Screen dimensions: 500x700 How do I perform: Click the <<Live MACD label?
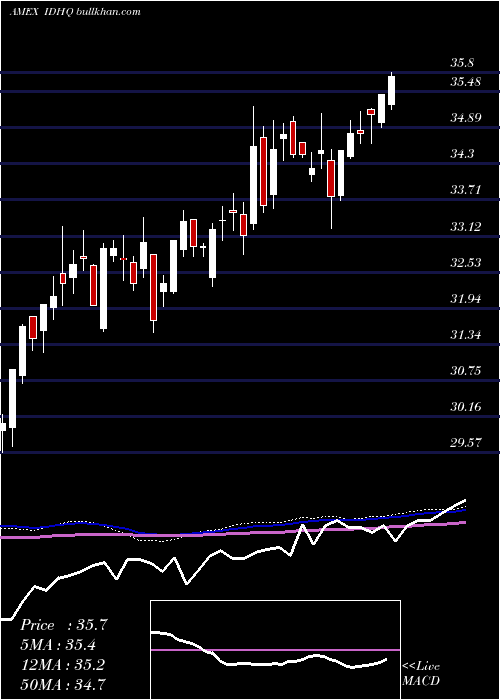[x=421, y=674]
